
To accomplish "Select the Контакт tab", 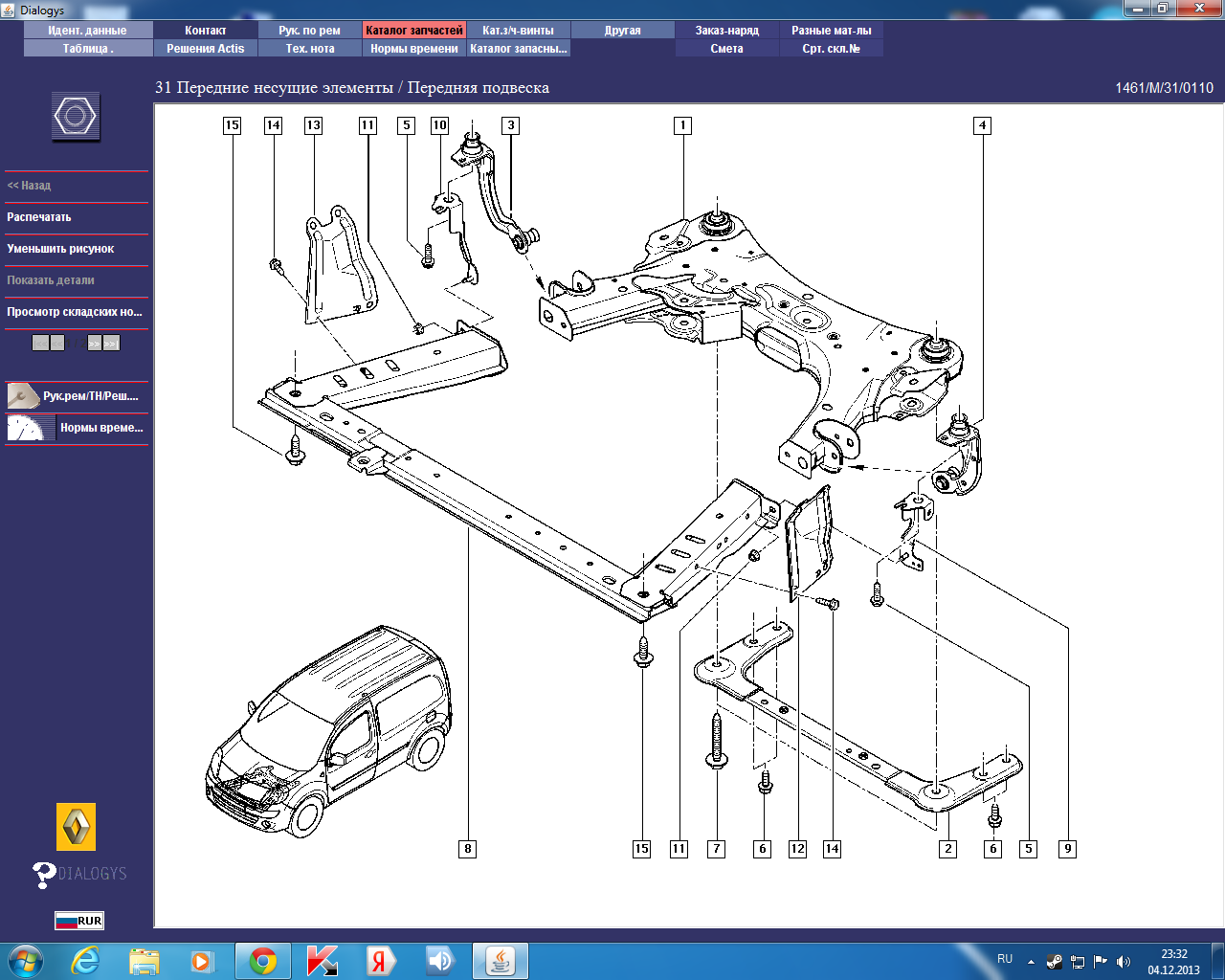I will 206,31.
